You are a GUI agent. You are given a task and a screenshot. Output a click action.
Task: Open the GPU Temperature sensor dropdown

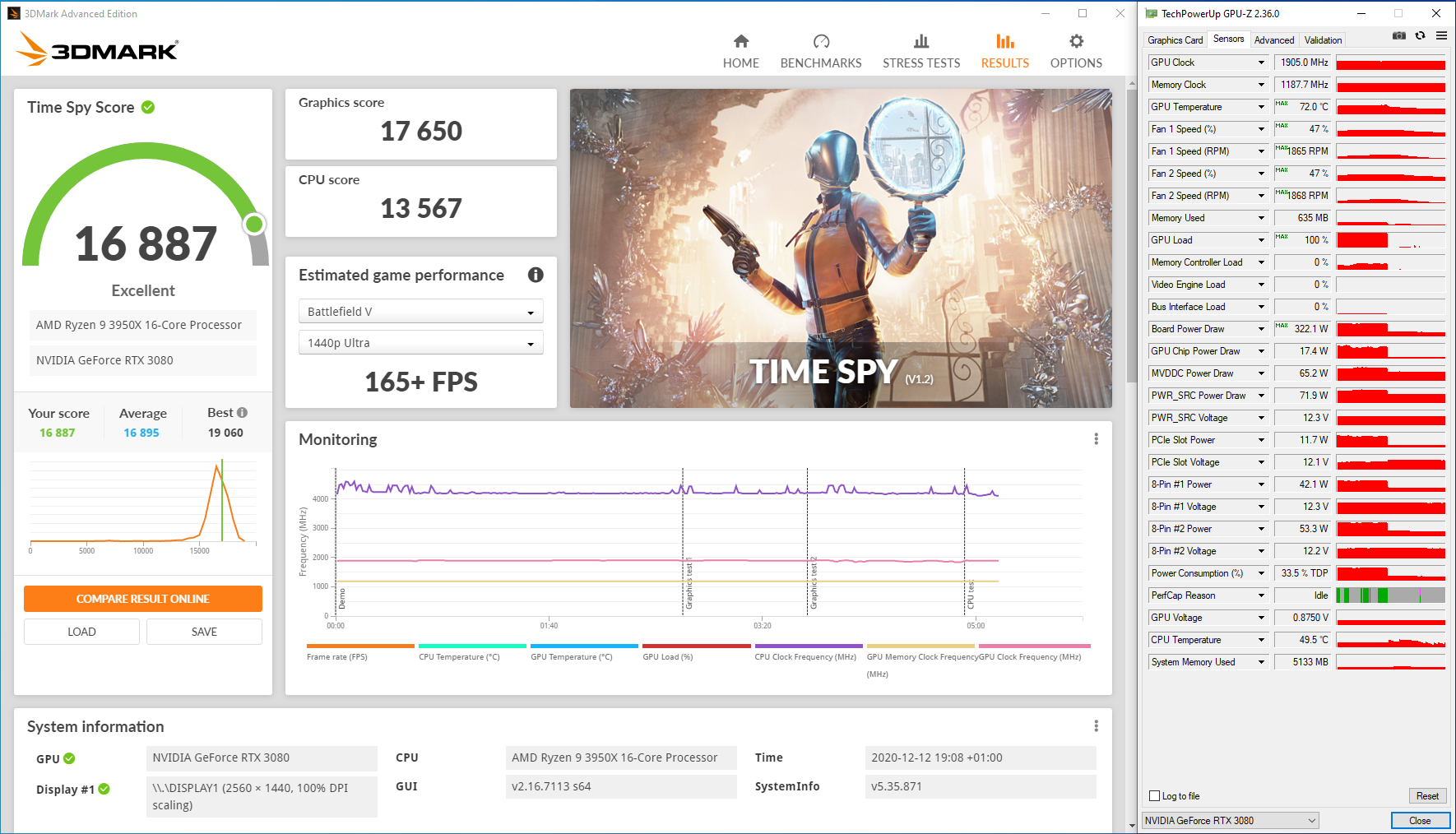coord(1261,107)
